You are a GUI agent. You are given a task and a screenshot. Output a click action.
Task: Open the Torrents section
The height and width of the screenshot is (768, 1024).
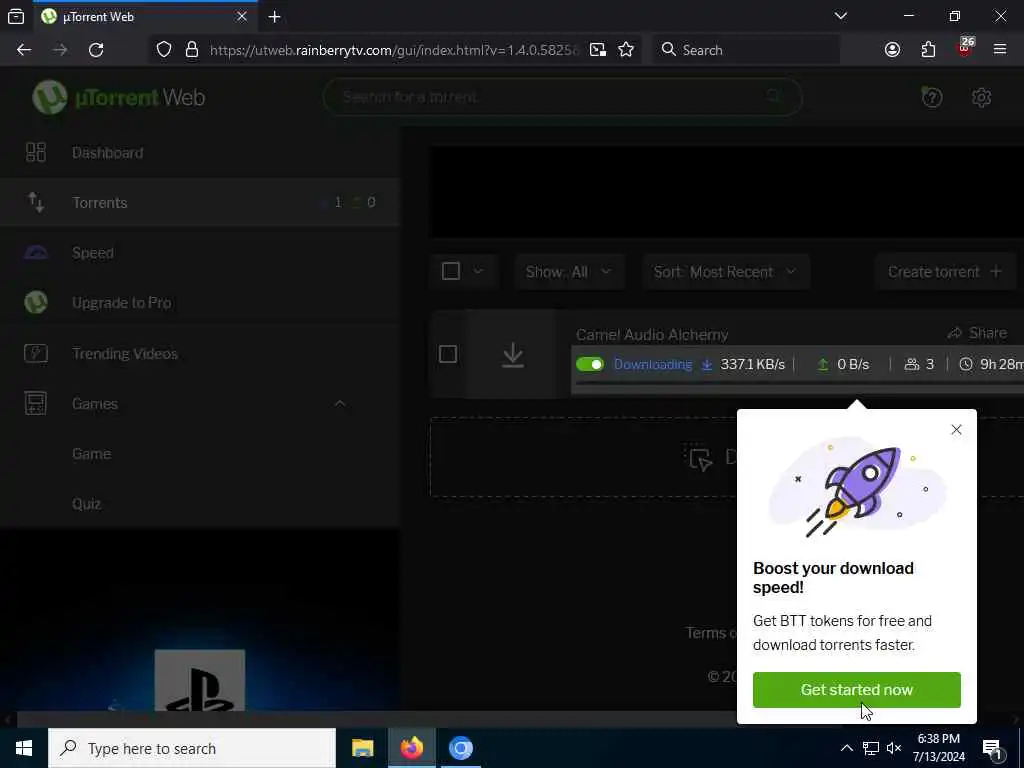[99, 202]
